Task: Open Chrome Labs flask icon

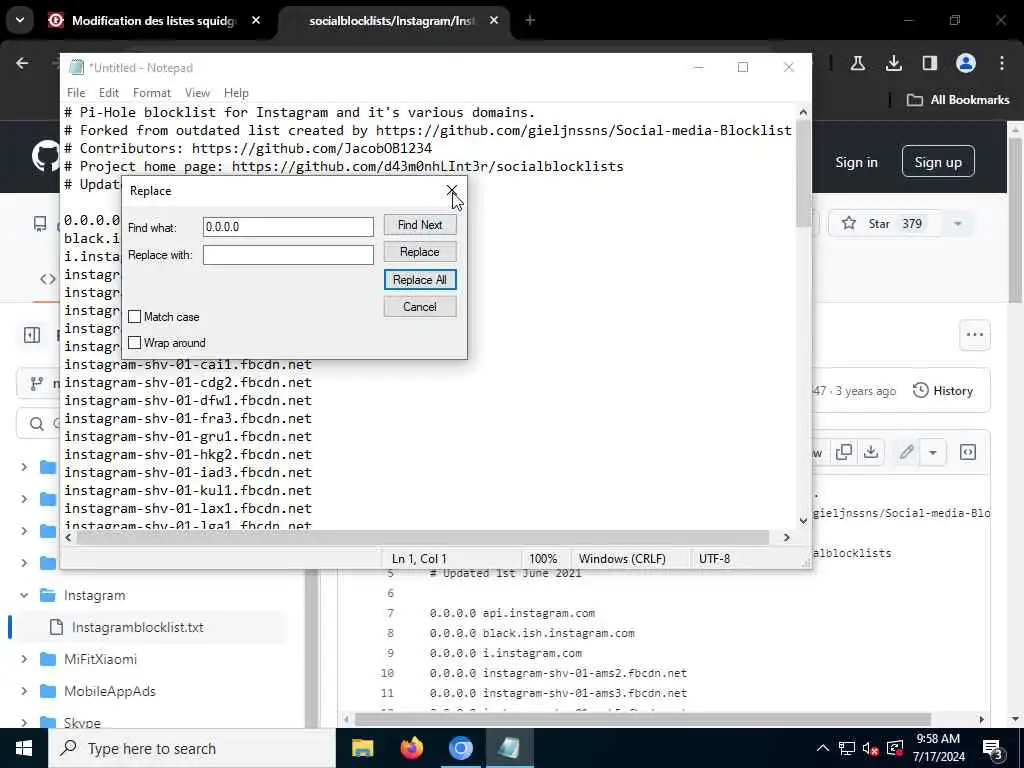Action: (857, 63)
